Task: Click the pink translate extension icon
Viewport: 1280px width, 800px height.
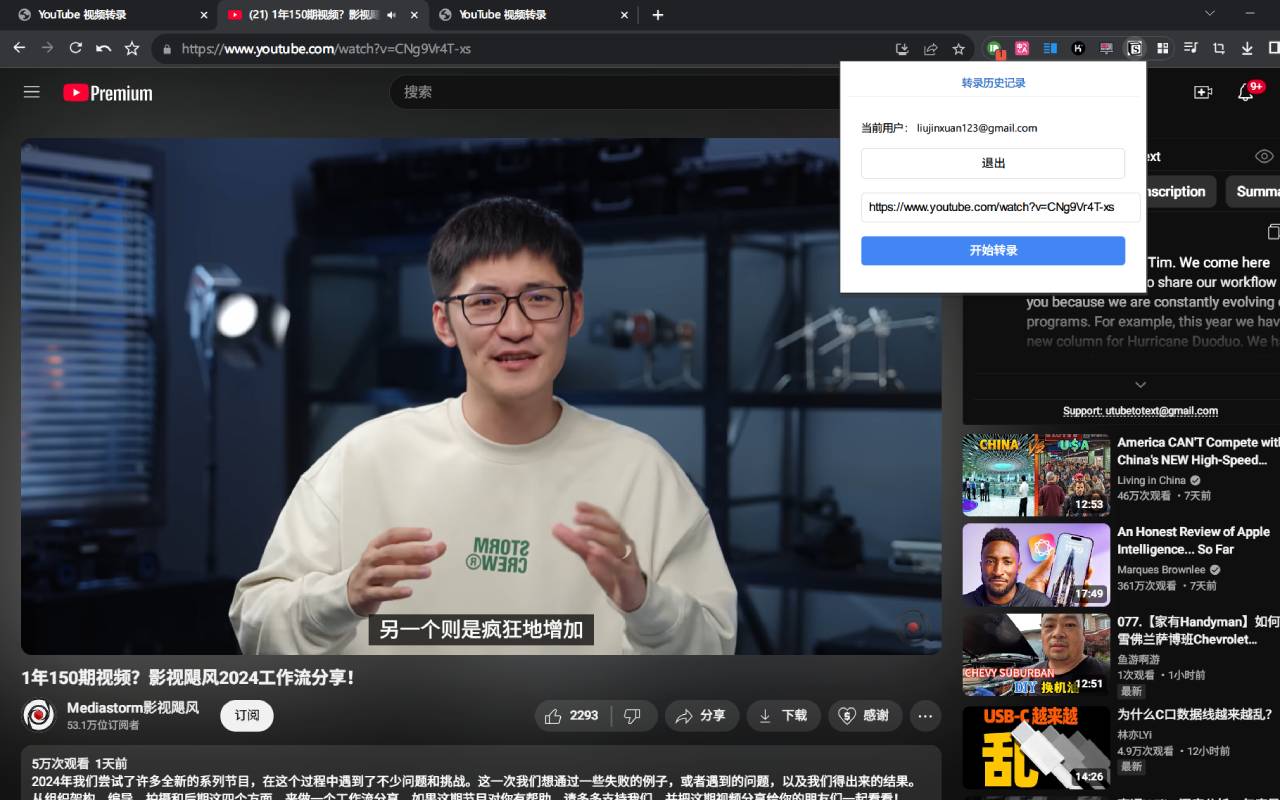Action: pyautogui.click(x=1022, y=47)
